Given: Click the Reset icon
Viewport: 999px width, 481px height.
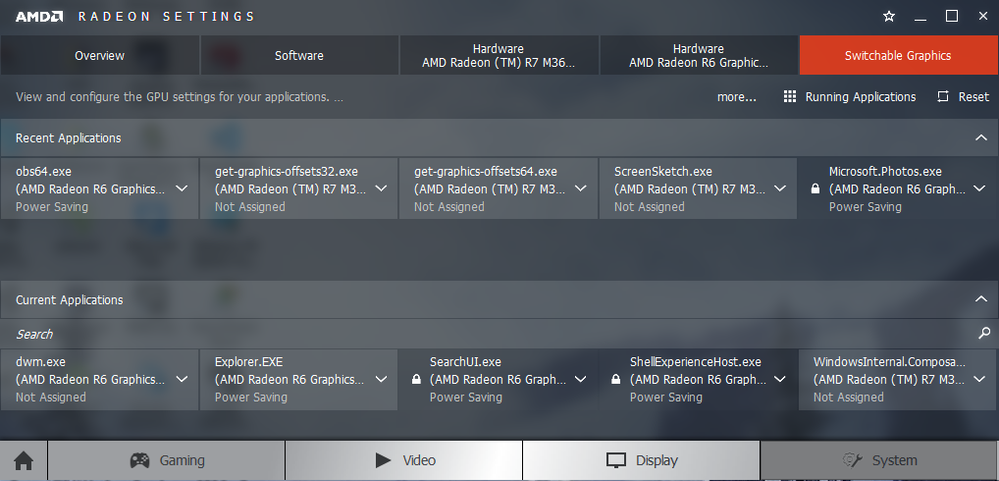Looking at the screenshot, I should [x=943, y=97].
